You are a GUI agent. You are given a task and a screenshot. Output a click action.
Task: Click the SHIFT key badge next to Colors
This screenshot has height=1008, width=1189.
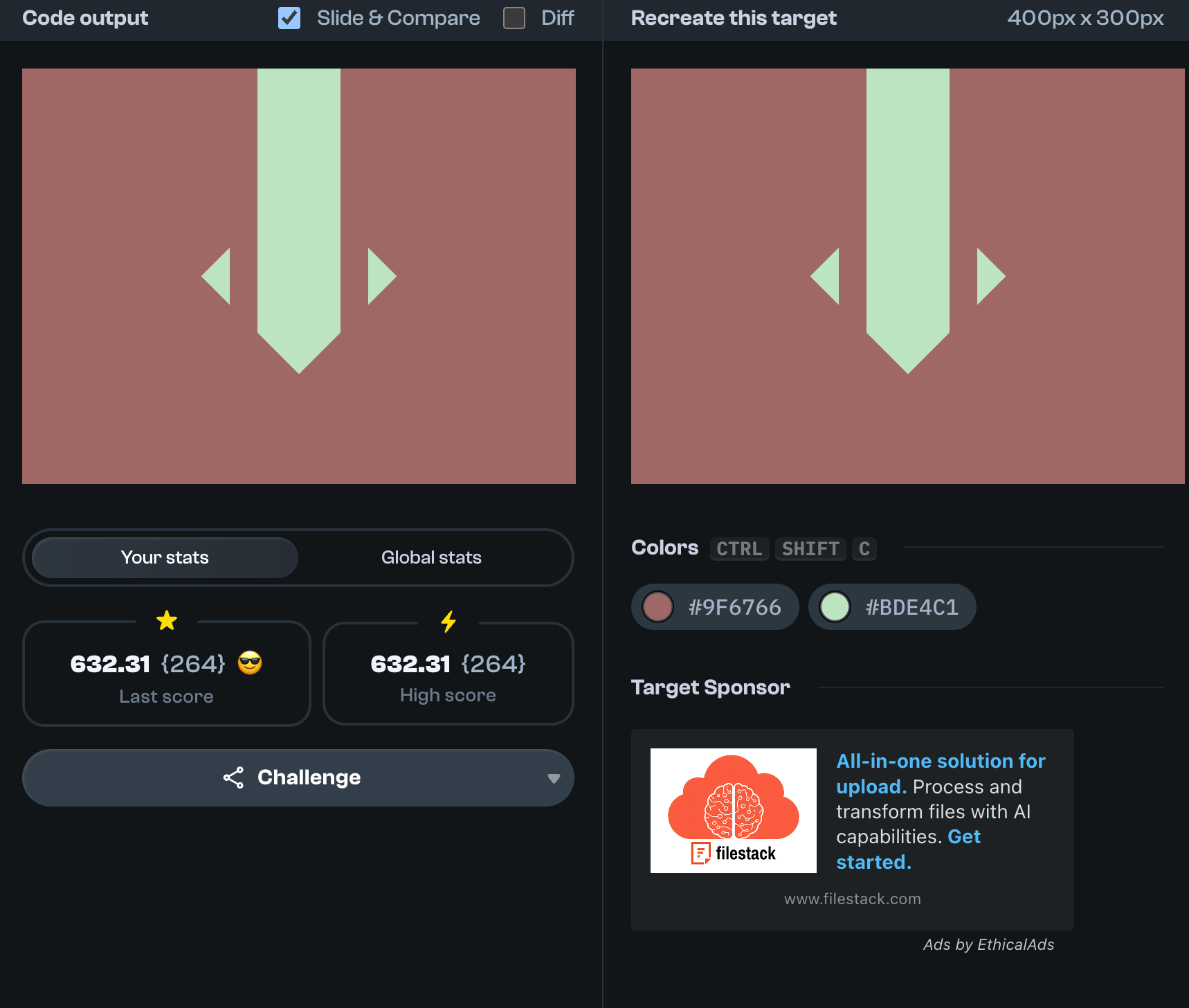pos(810,549)
